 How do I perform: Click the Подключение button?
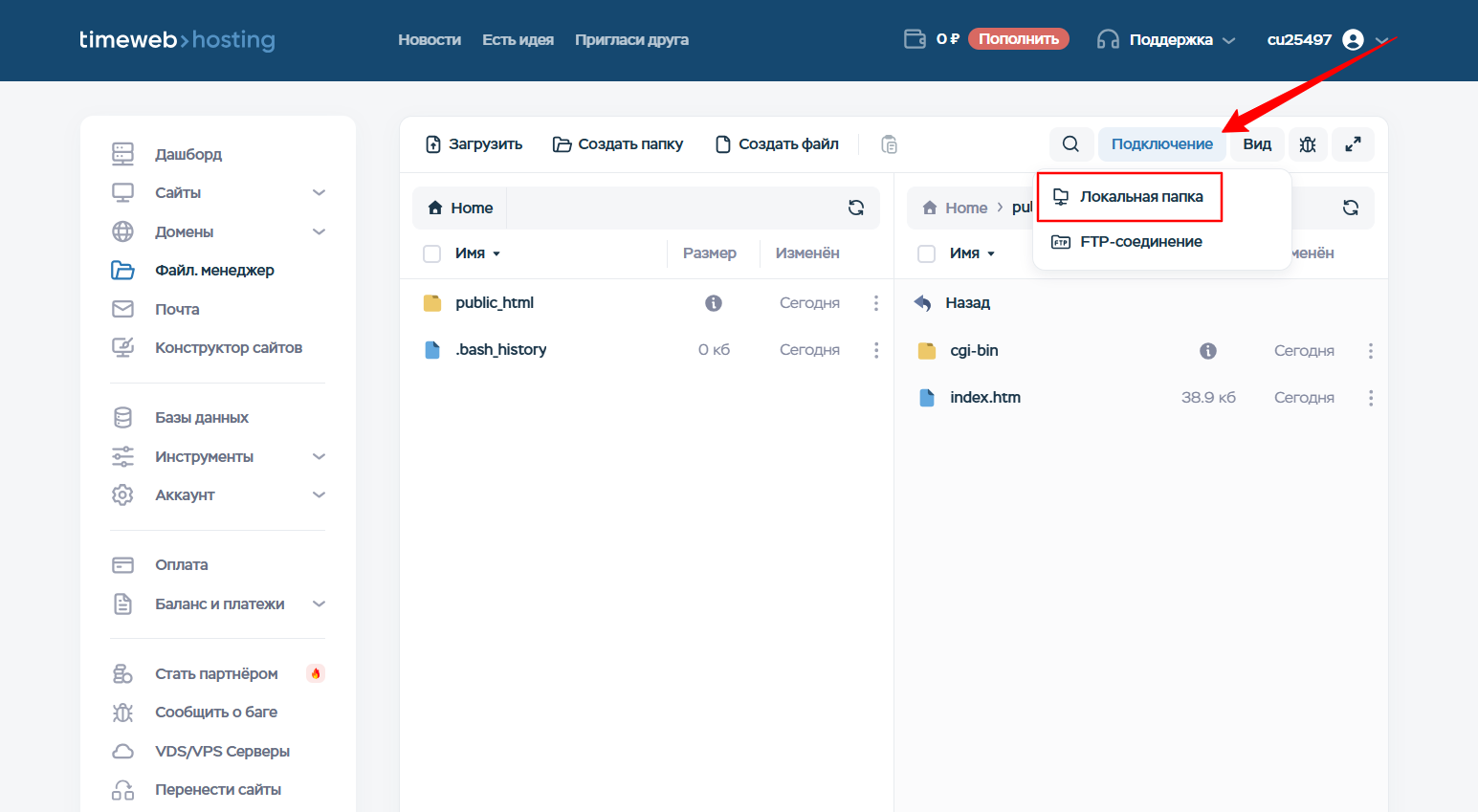tap(1161, 144)
